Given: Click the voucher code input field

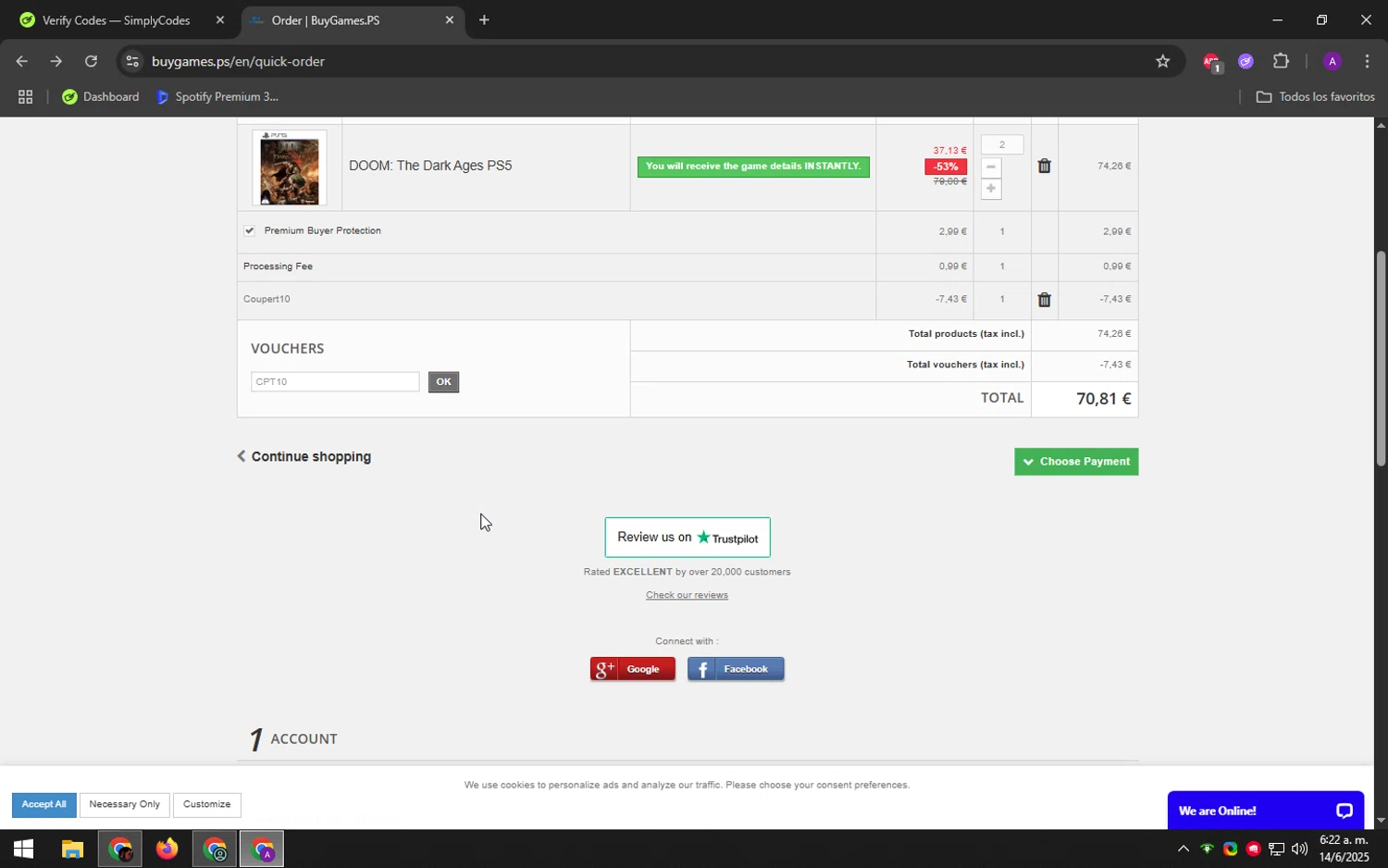Looking at the screenshot, I should [x=335, y=381].
